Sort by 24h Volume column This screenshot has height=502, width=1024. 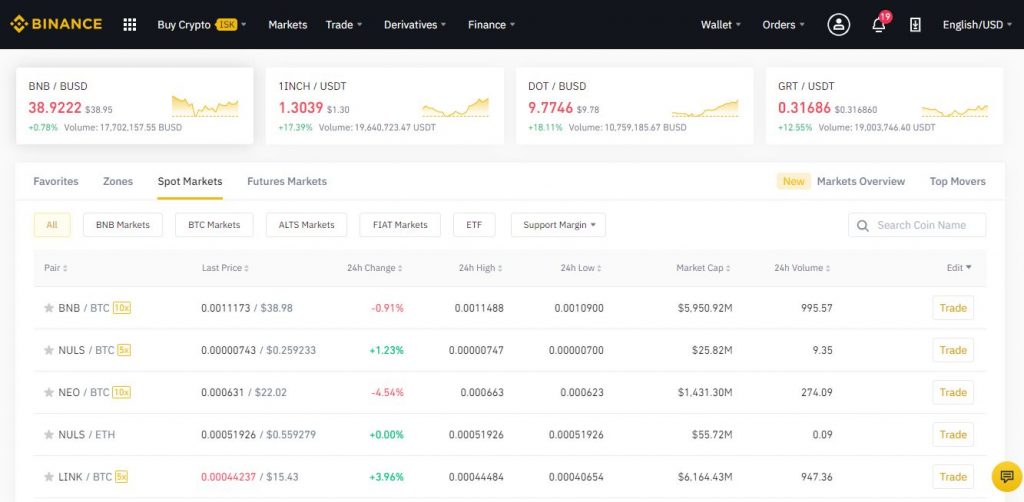[x=803, y=268]
